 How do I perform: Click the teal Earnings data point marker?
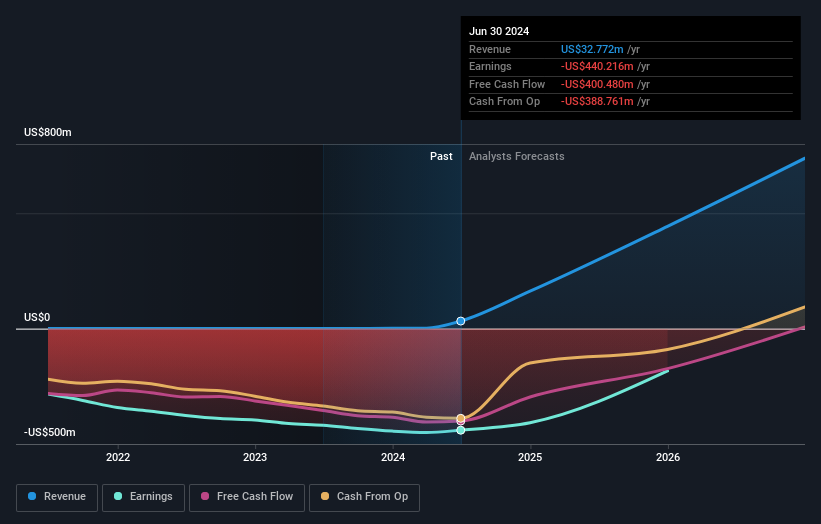click(461, 430)
